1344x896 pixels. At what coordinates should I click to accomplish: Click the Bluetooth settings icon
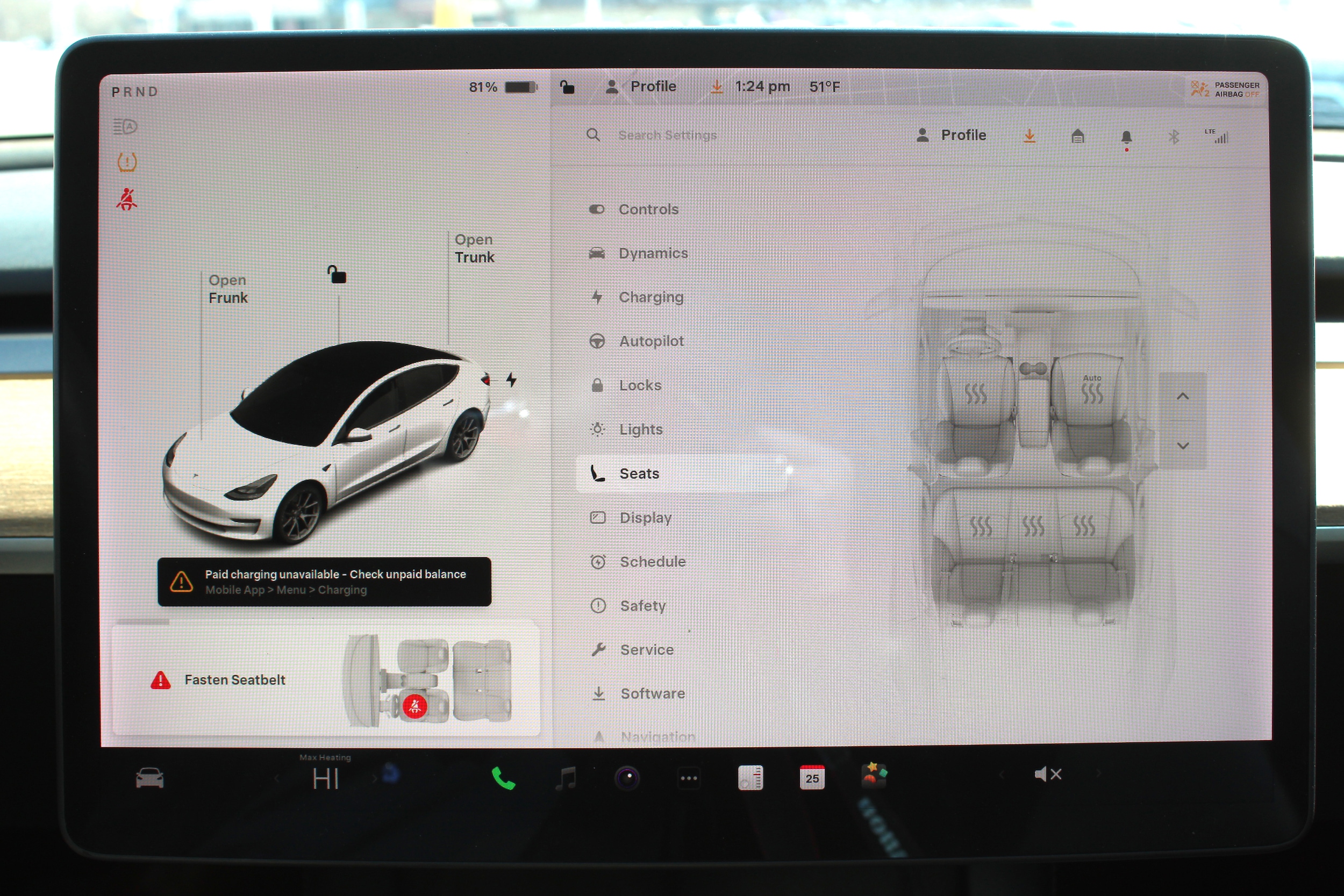[x=1173, y=137]
